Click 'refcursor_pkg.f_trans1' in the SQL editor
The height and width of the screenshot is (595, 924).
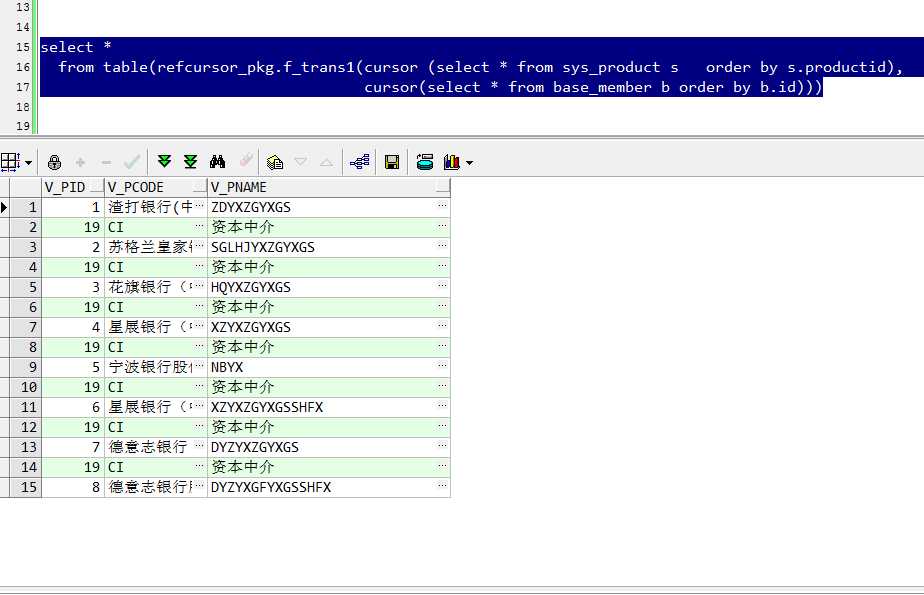(256, 67)
